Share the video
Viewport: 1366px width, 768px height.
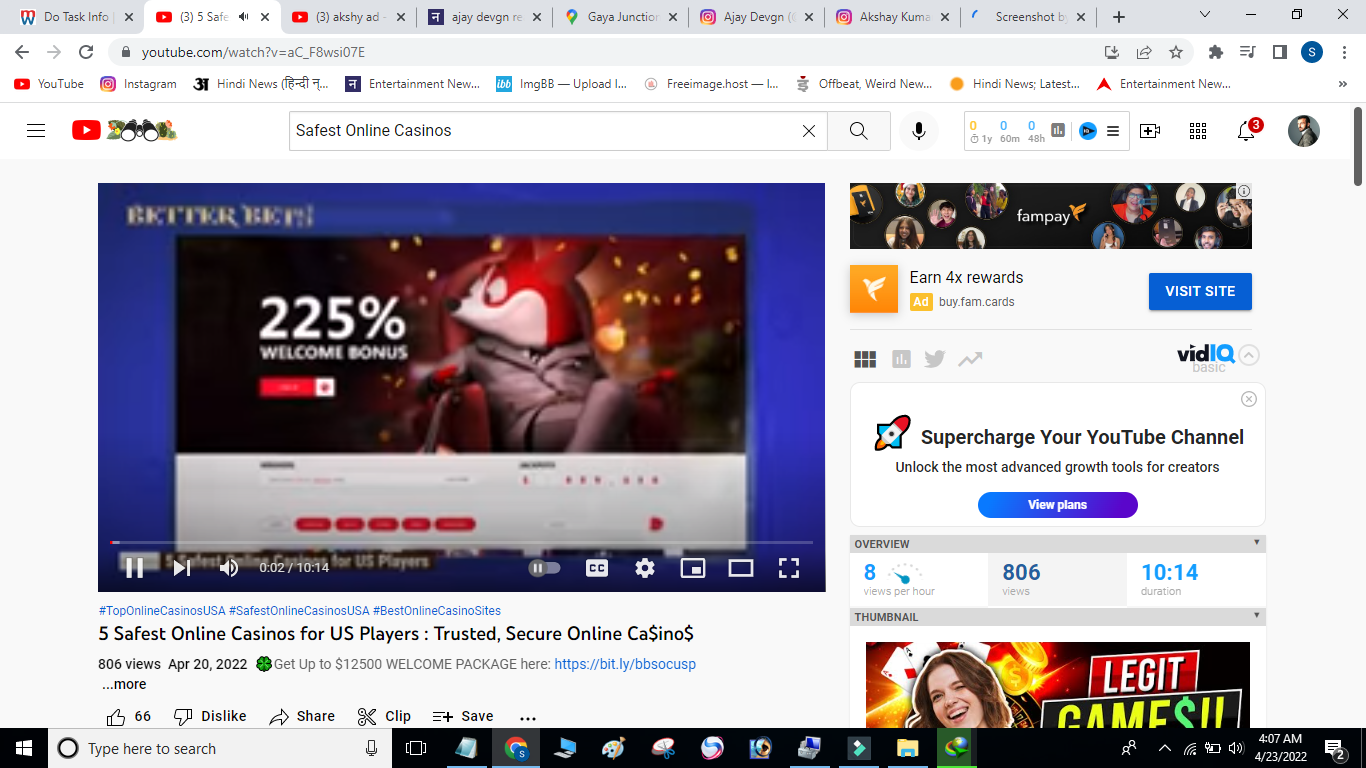pyautogui.click(x=302, y=716)
